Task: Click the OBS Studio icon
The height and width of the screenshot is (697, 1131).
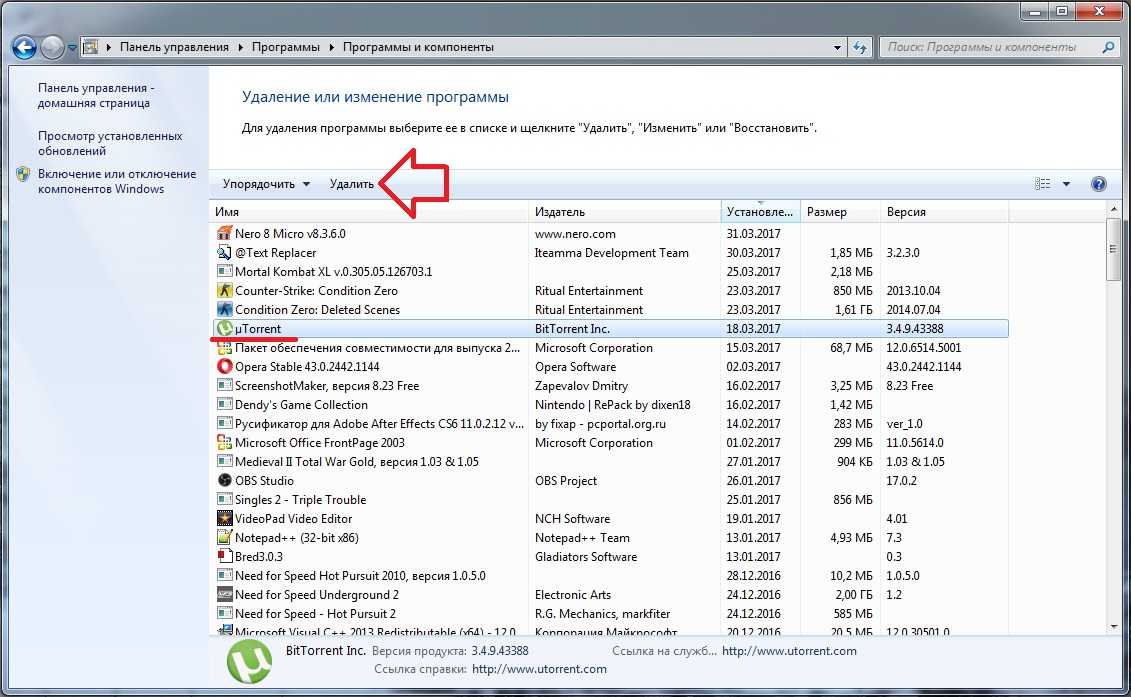Action: [x=224, y=481]
